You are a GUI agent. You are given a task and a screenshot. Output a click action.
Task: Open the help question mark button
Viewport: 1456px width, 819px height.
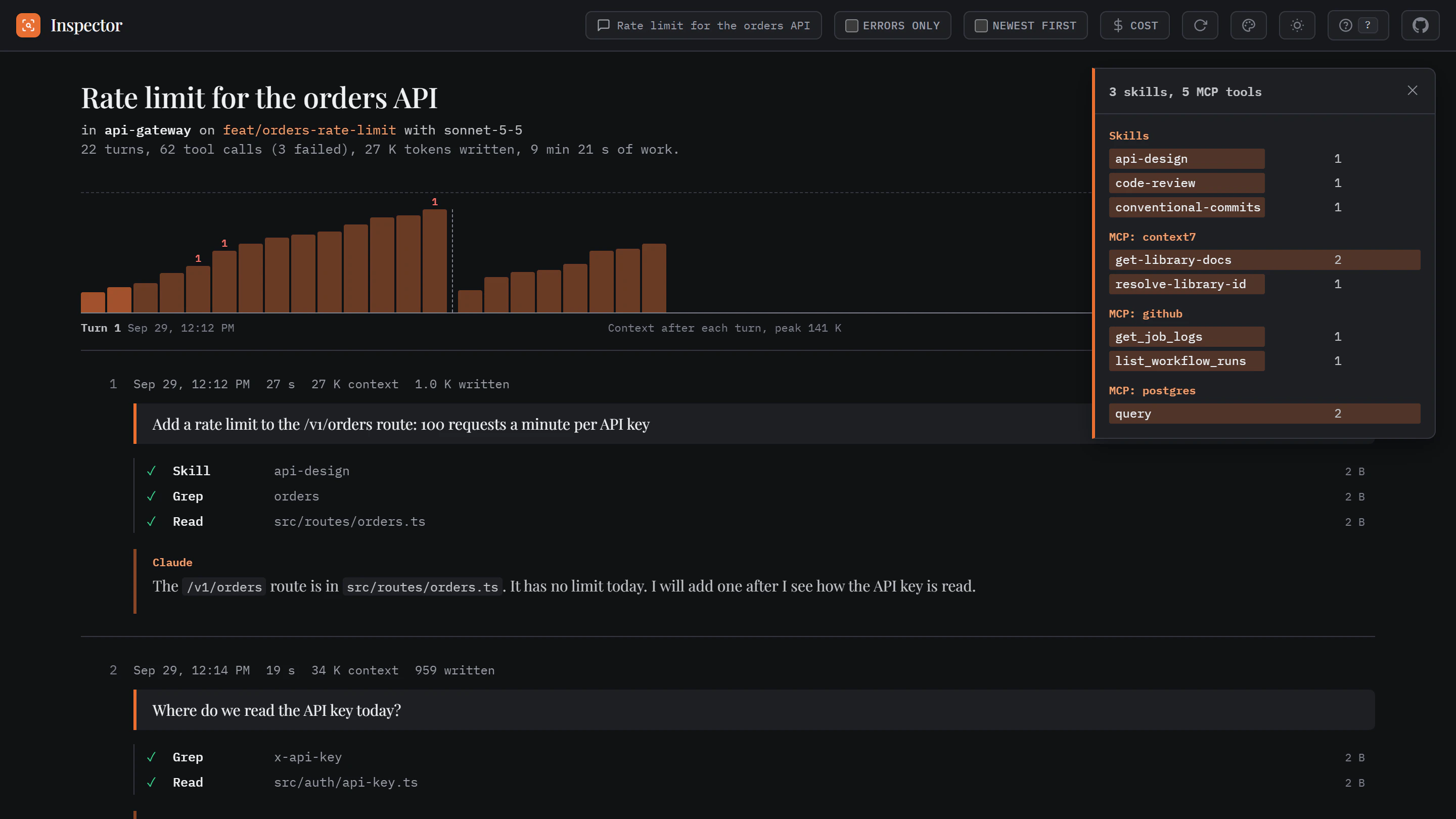(x=1357, y=25)
